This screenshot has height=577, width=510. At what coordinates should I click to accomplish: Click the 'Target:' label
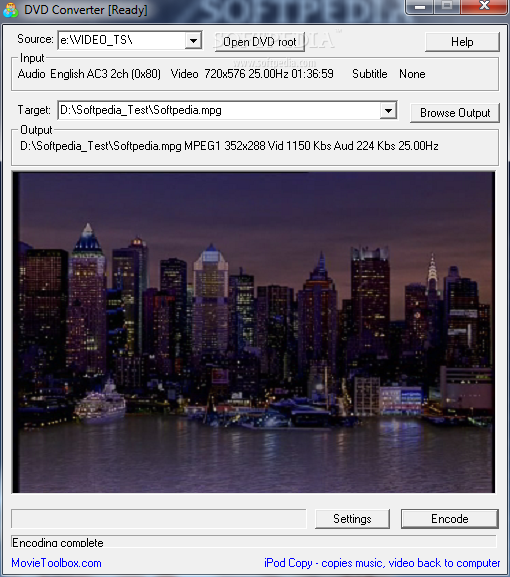[34, 110]
